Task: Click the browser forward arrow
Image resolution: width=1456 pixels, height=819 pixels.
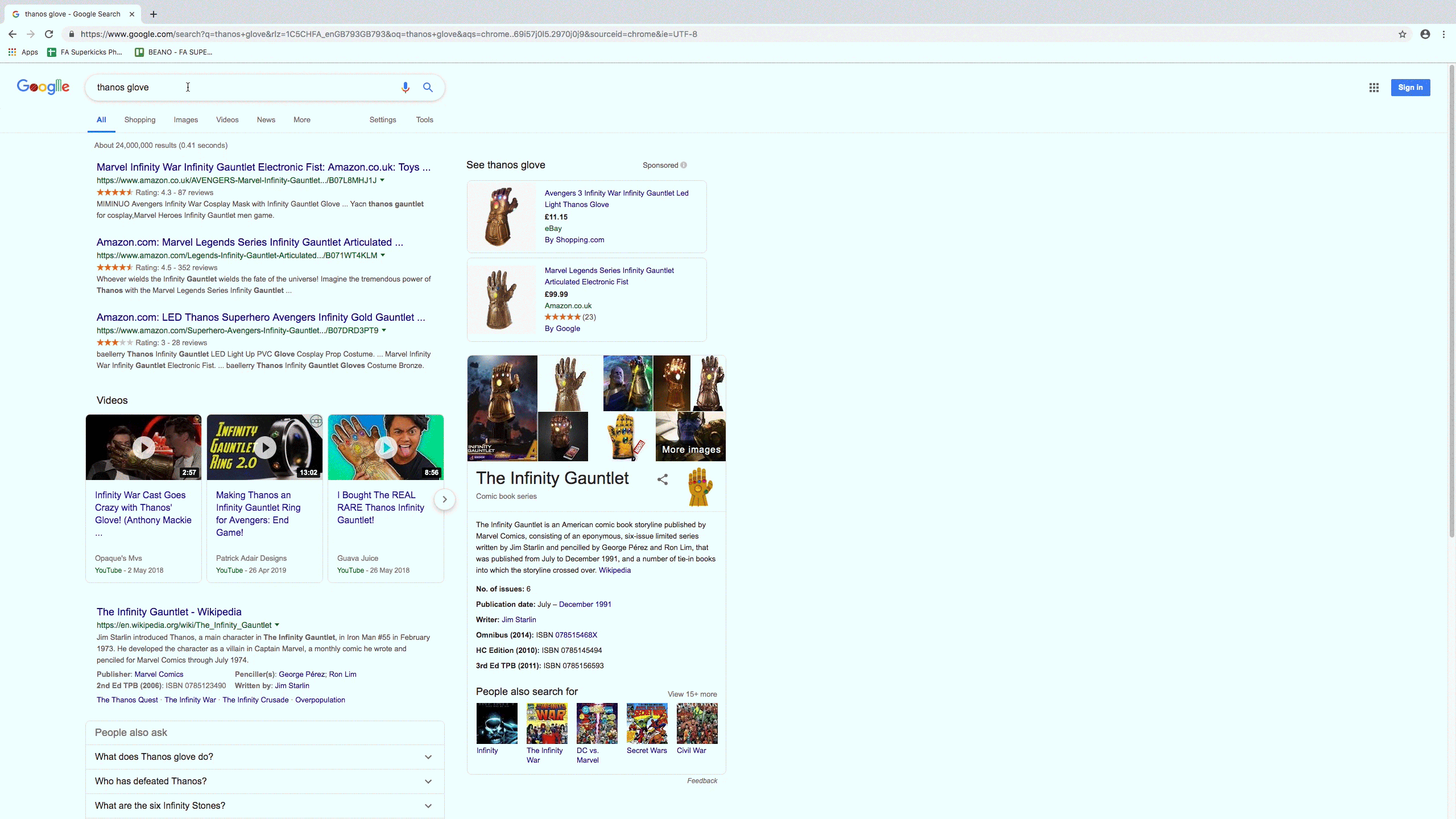Action: [x=31, y=34]
